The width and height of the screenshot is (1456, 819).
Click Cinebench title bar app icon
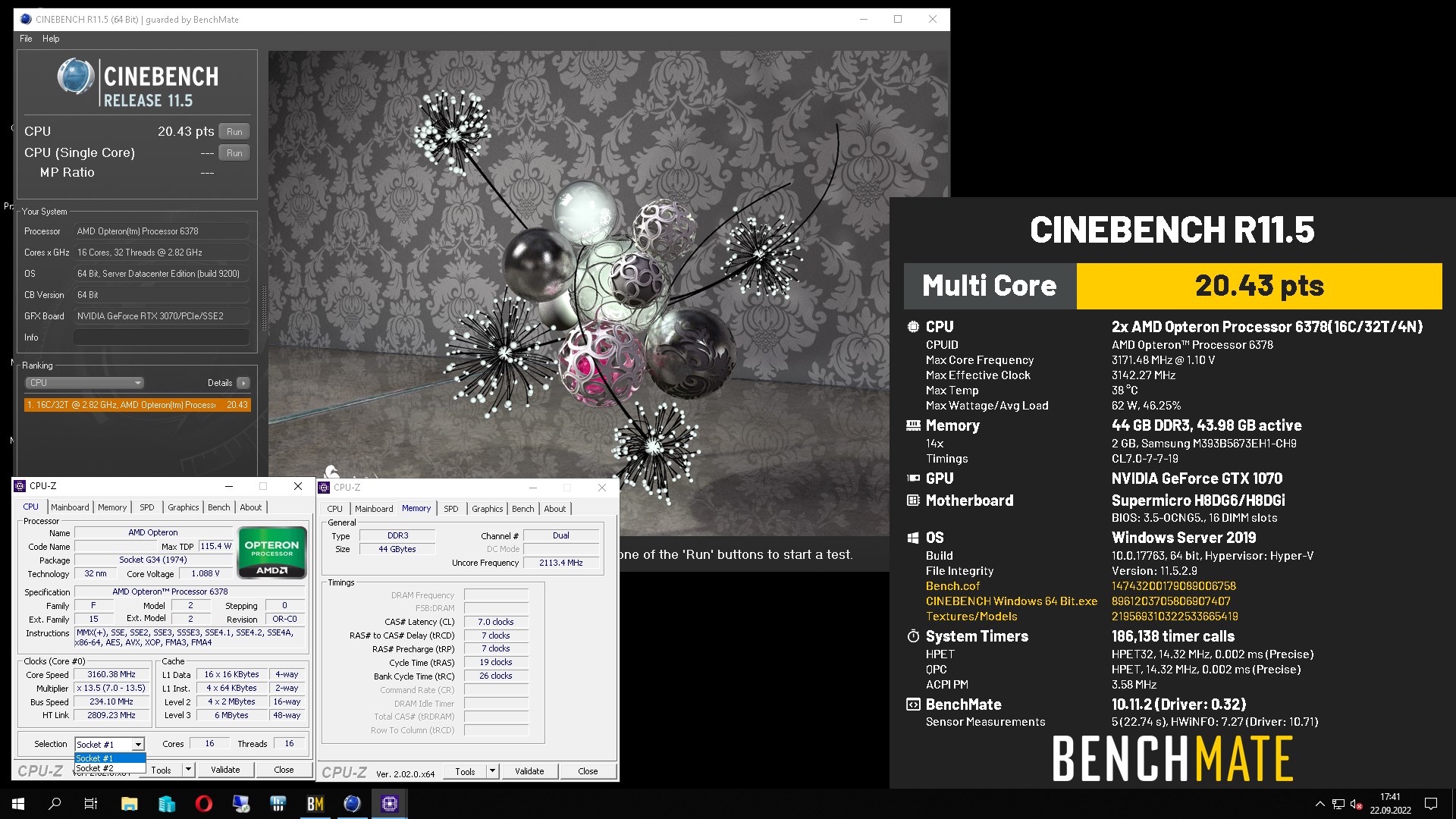pyautogui.click(x=26, y=19)
